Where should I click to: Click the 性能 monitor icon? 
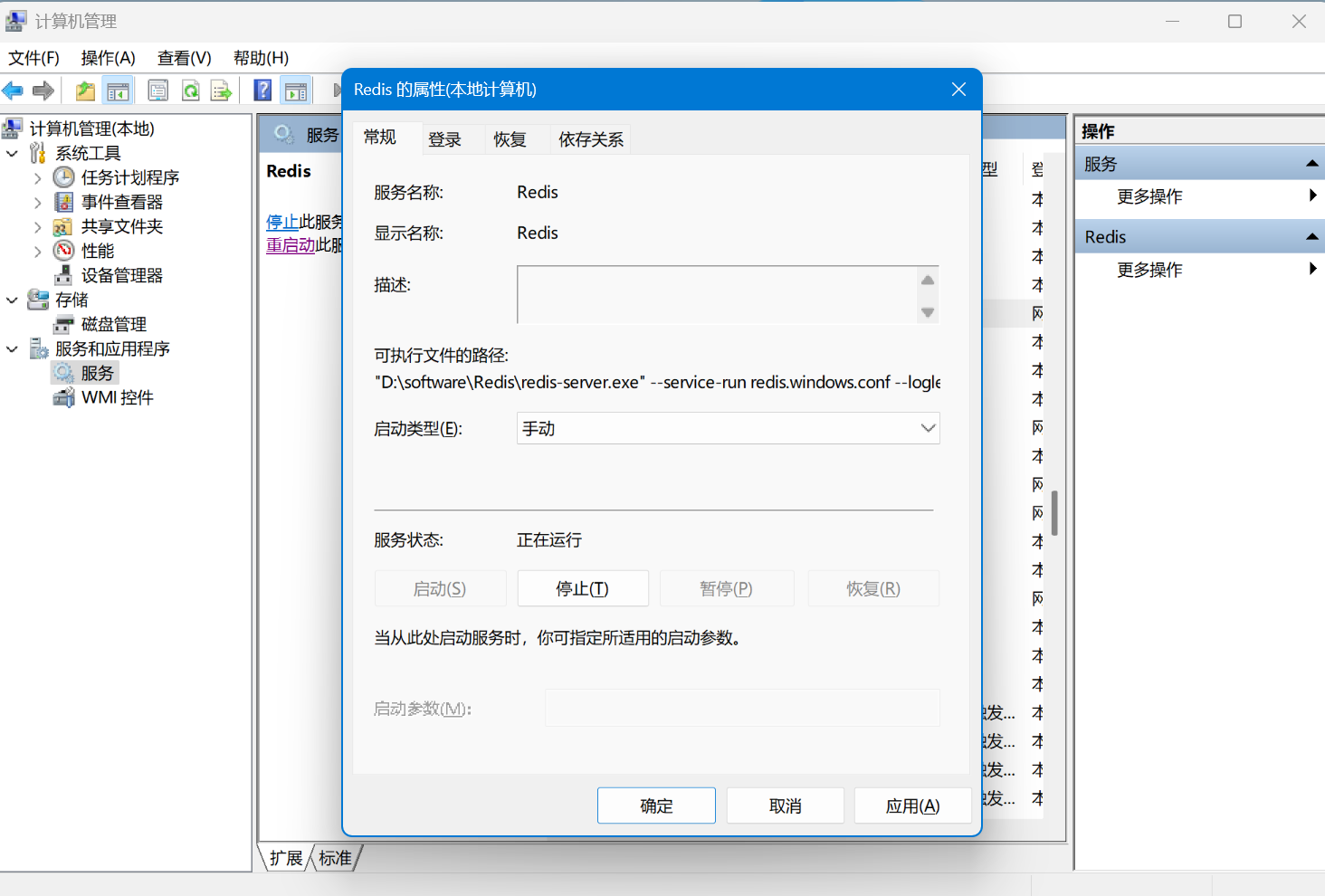(64, 251)
